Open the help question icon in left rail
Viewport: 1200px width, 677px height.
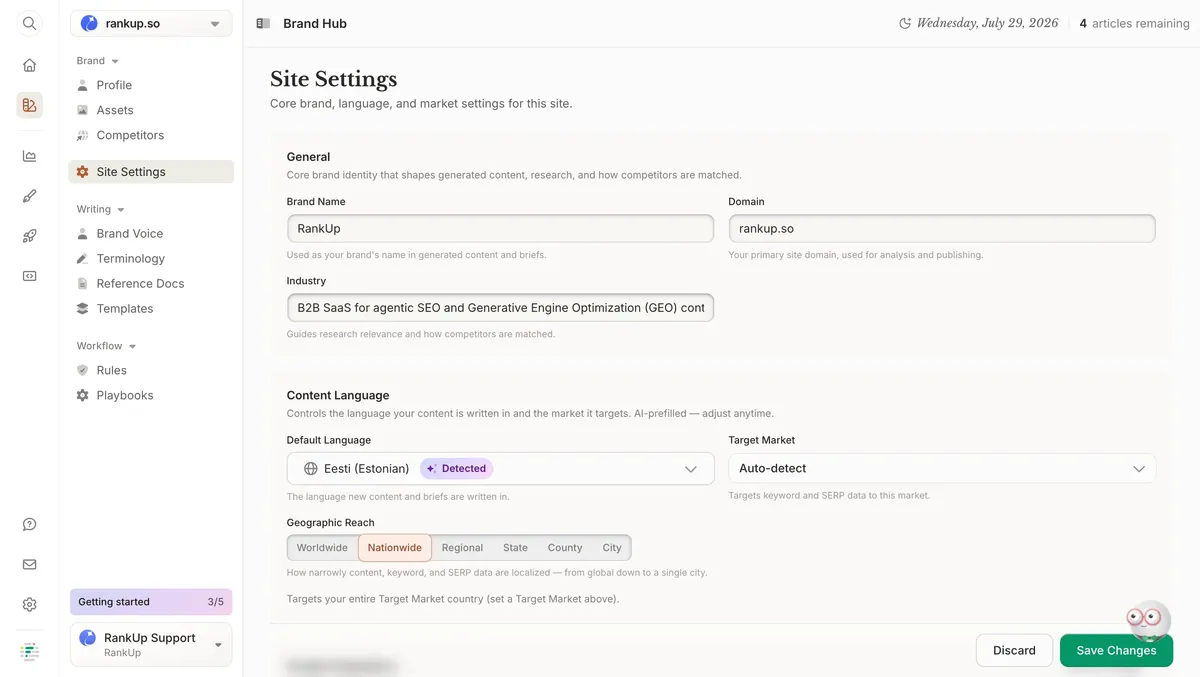(x=29, y=524)
